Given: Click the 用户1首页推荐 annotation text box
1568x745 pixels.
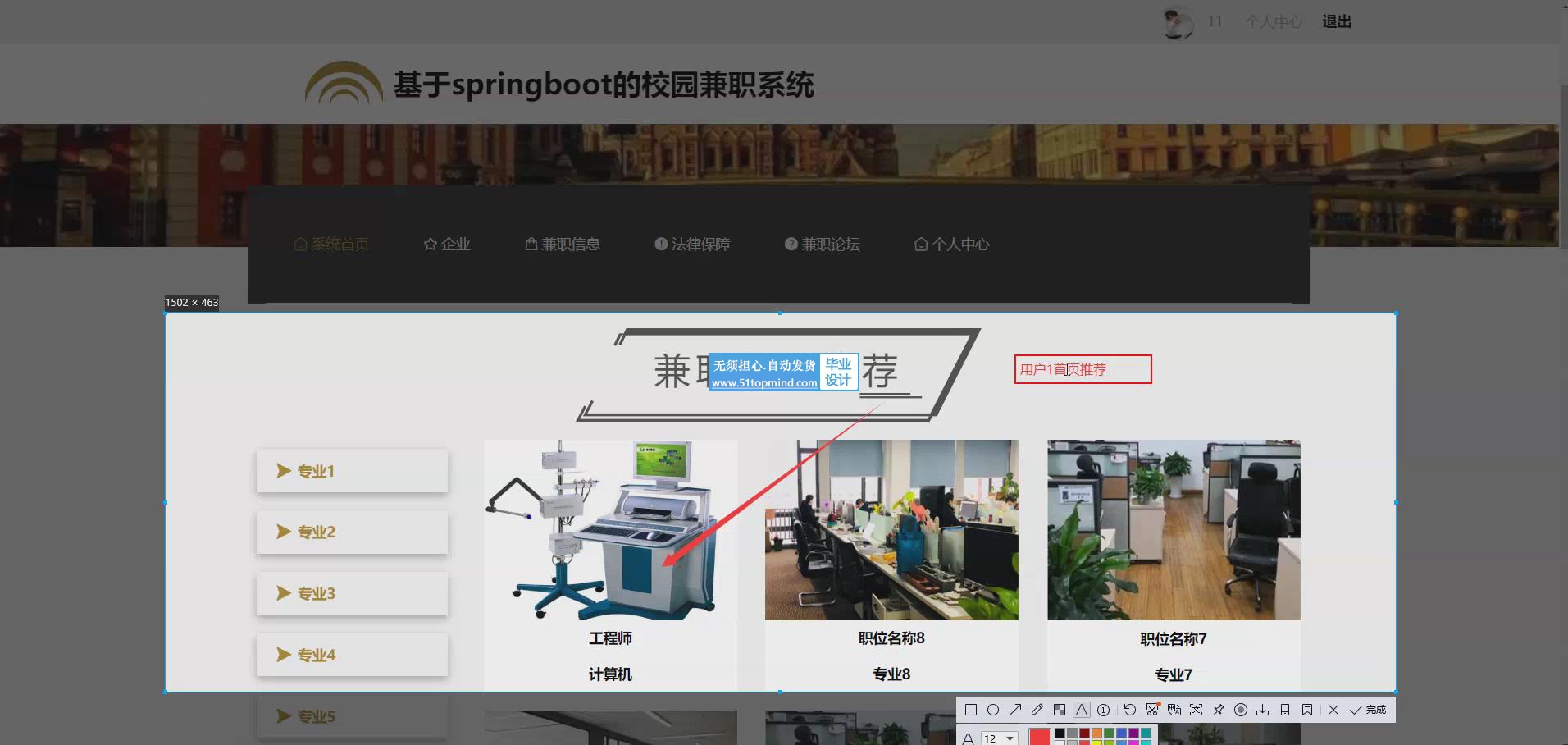Looking at the screenshot, I should (x=1083, y=369).
